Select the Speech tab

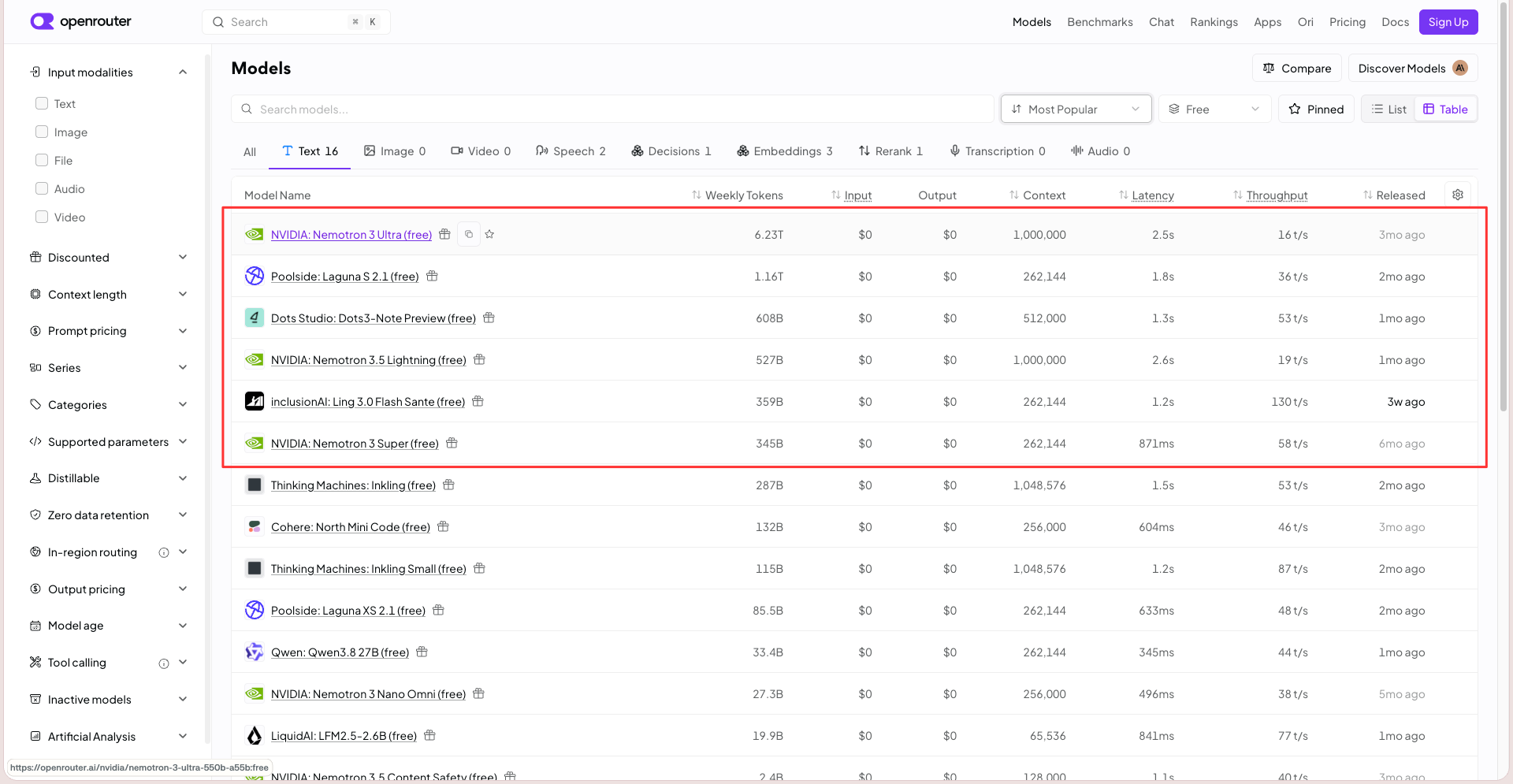pyautogui.click(x=571, y=151)
